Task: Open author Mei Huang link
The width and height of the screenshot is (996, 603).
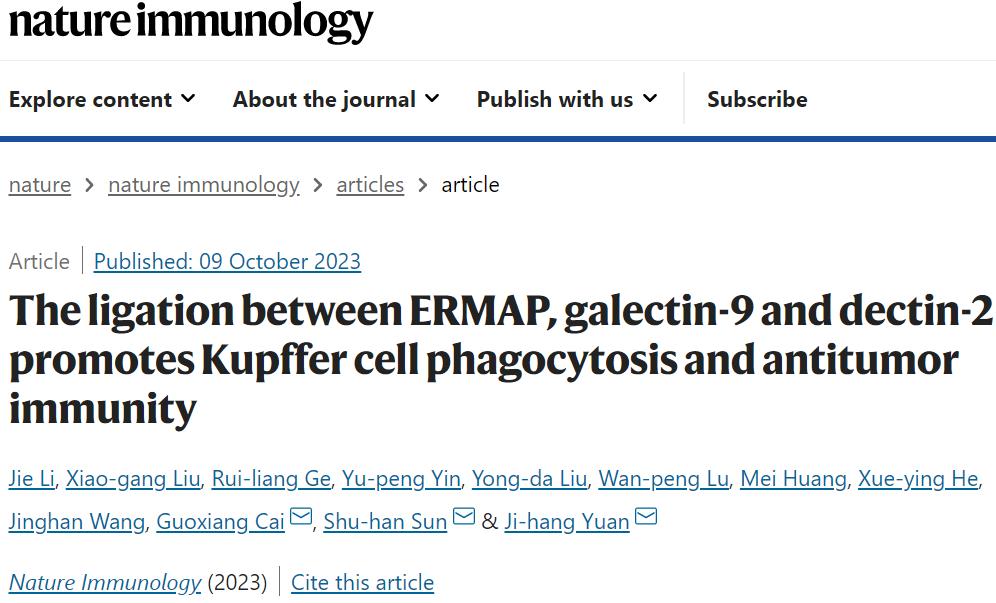Action: click(793, 479)
